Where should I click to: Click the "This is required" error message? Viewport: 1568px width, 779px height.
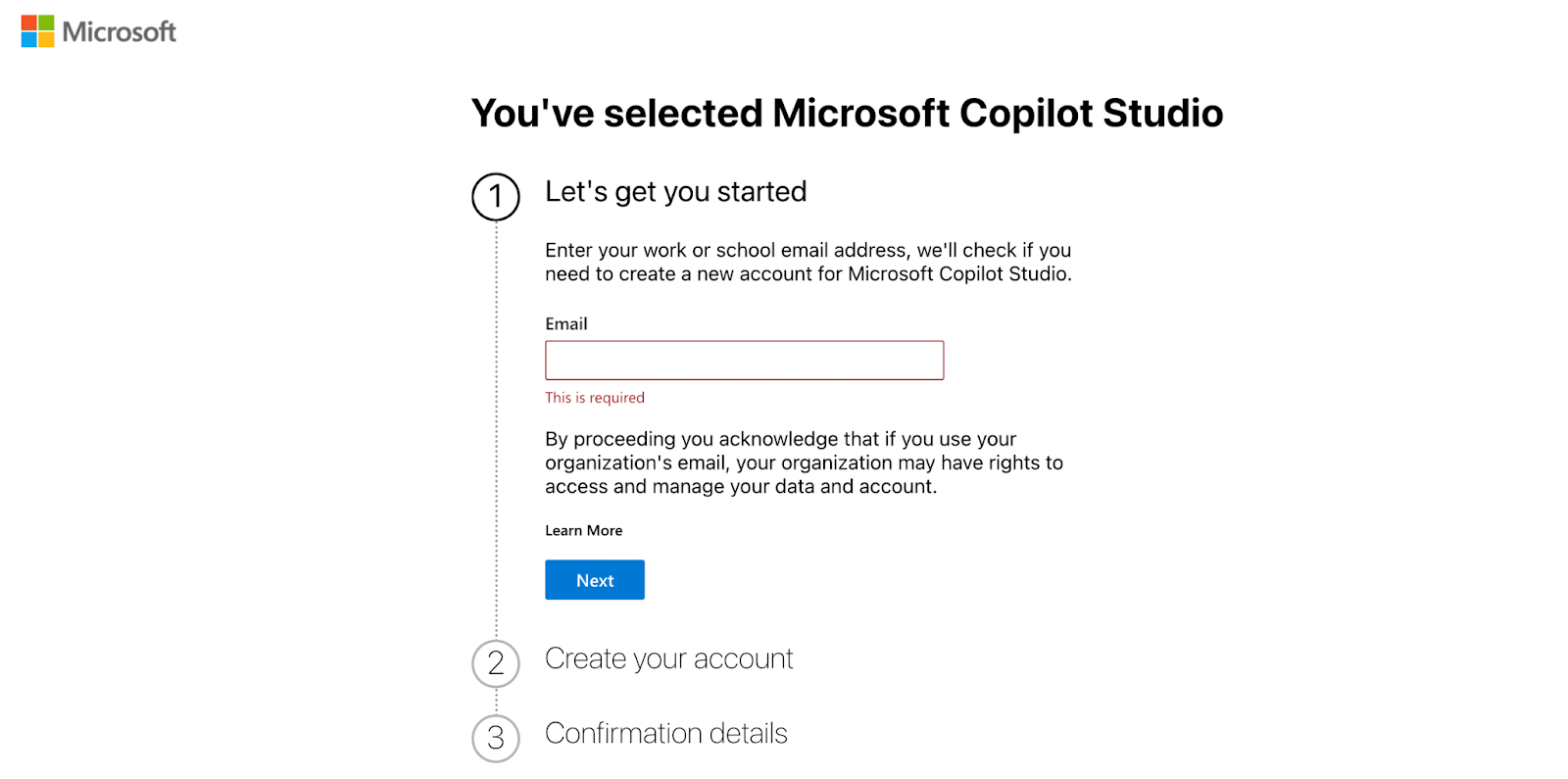pyautogui.click(x=595, y=398)
